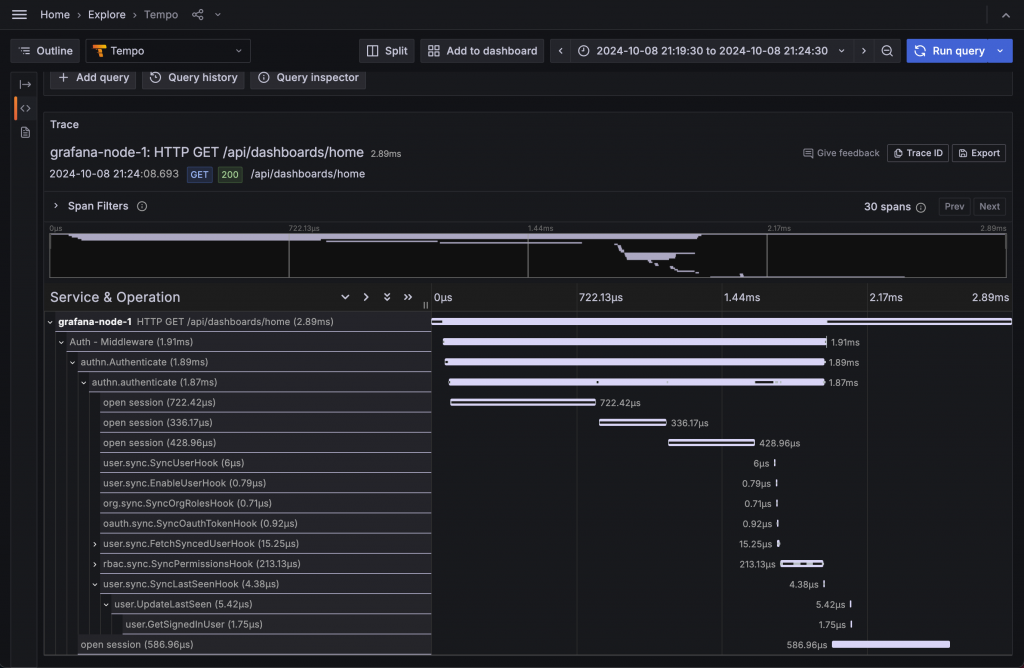This screenshot has width=1024, height=668.
Task: Collapse the authn.Authenticate (1.89ms) span
Action: [x=72, y=362]
